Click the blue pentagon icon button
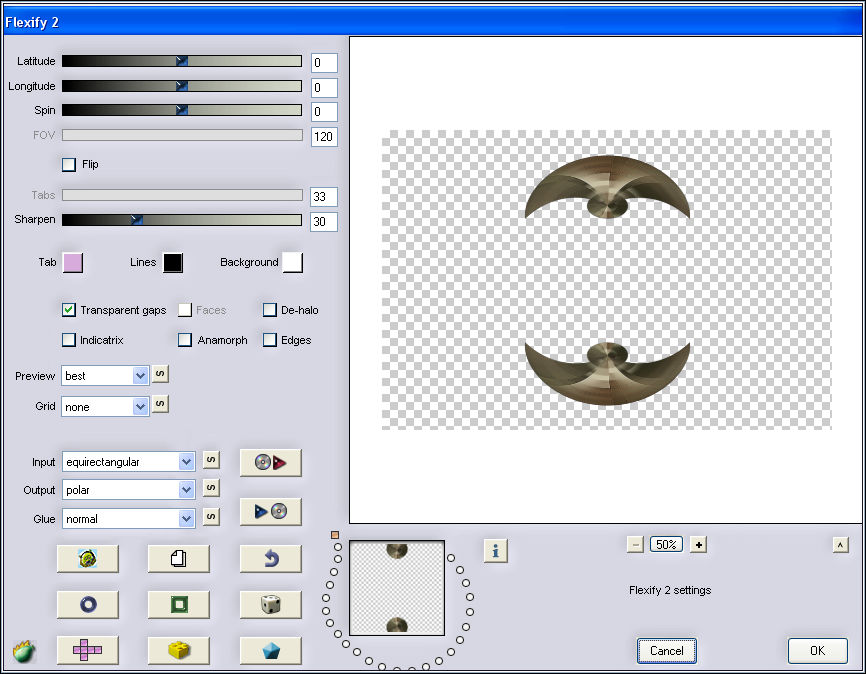The image size is (866, 674). 271,650
